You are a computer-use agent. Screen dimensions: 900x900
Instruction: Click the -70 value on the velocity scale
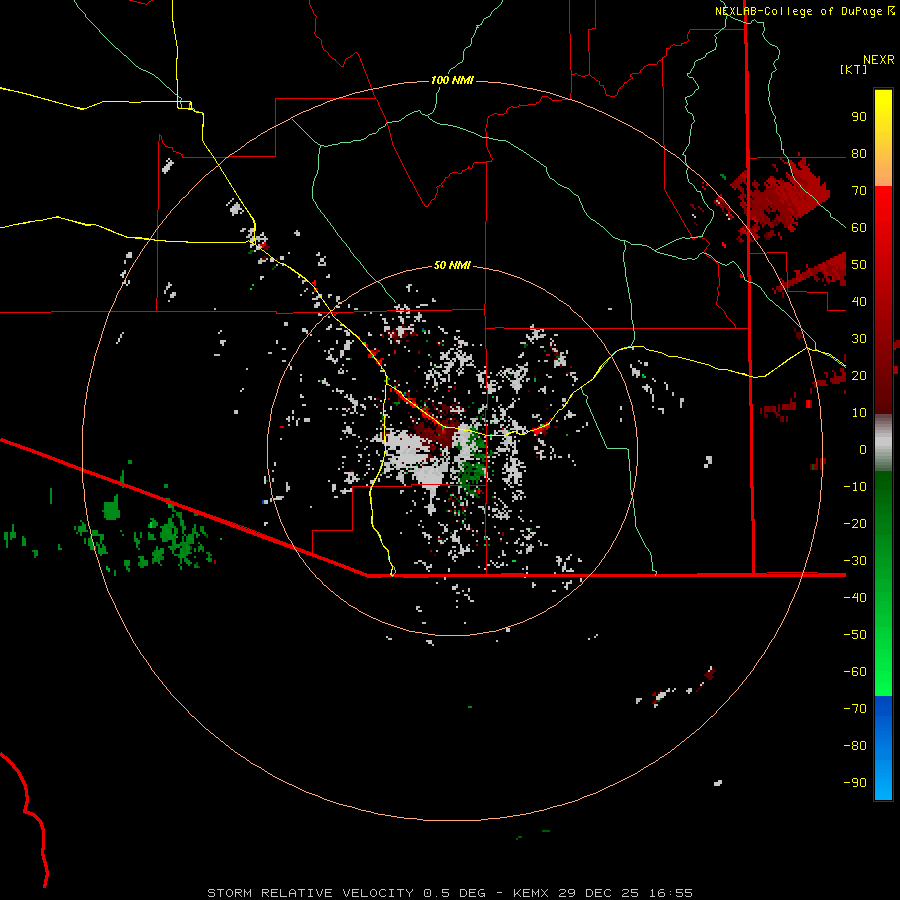click(x=855, y=709)
